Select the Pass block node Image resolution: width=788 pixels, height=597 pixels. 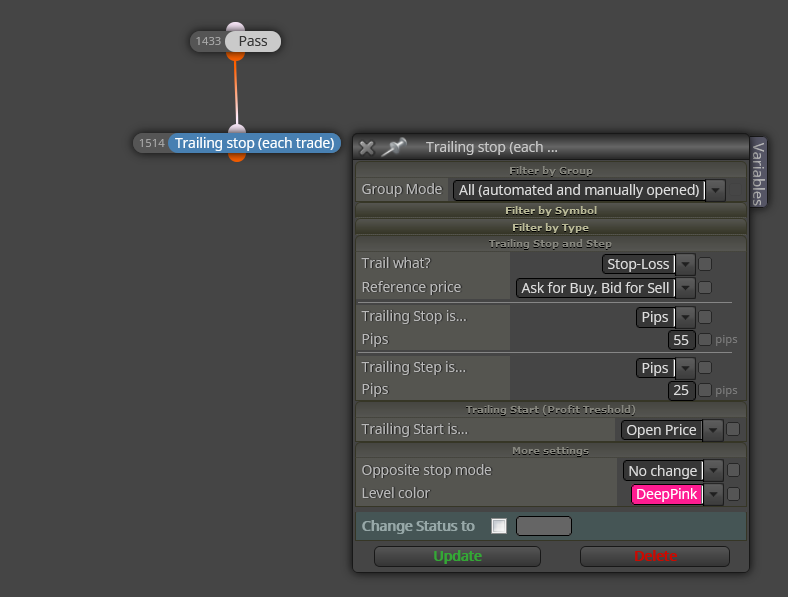tap(253, 41)
